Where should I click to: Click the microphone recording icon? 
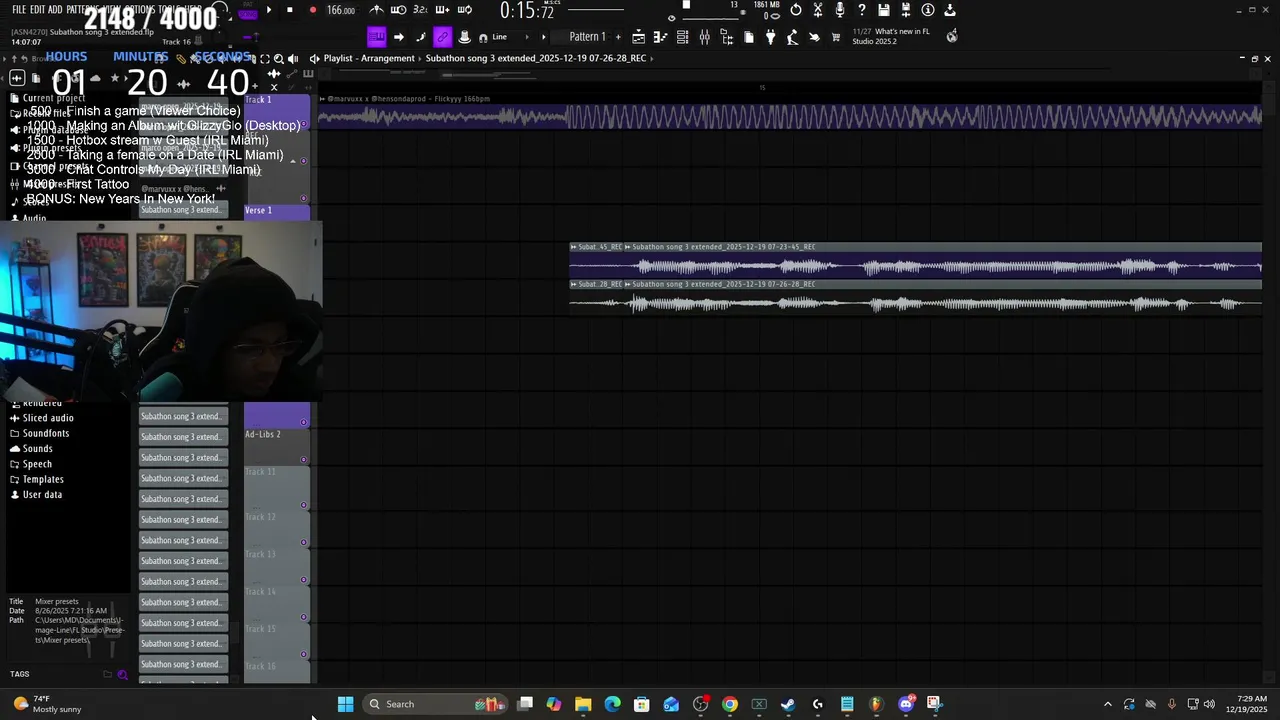tap(840, 10)
